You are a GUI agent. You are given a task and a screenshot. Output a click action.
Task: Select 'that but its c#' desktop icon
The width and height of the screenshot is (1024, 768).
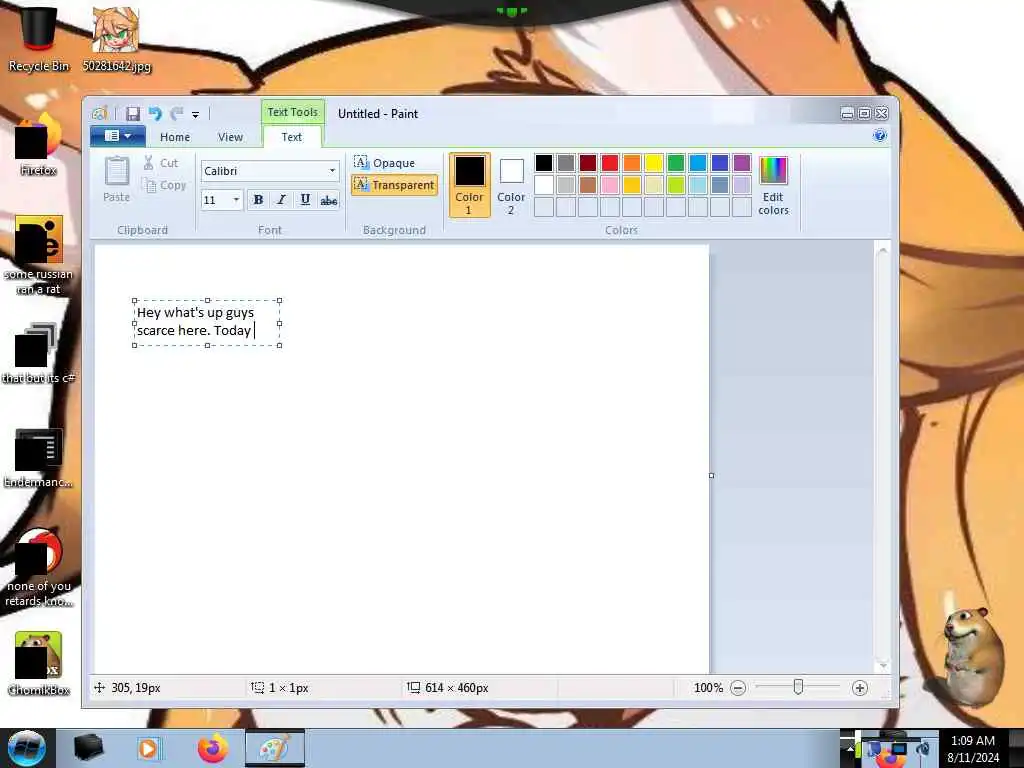[x=39, y=353]
